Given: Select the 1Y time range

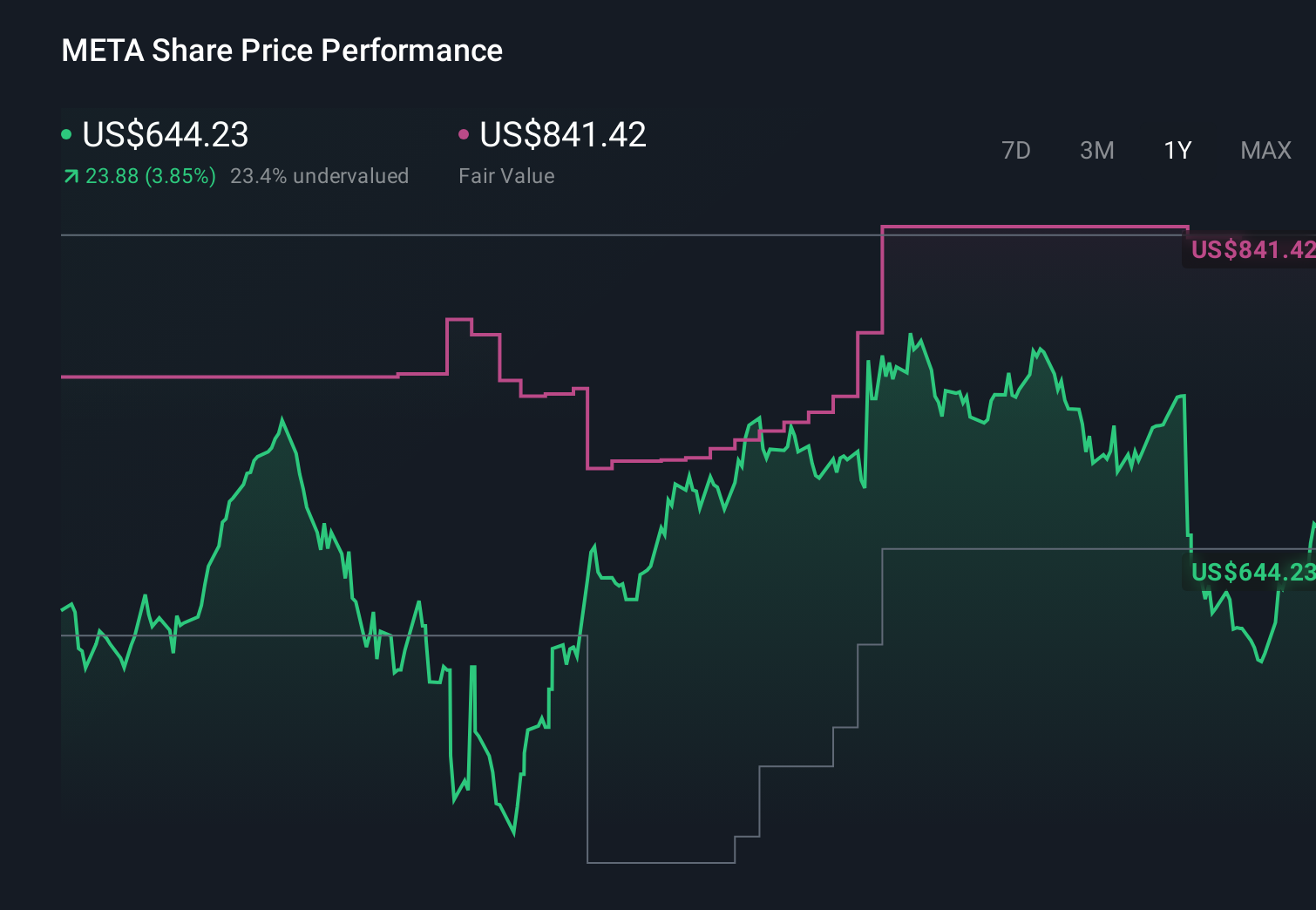Looking at the screenshot, I should pos(1177,150).
